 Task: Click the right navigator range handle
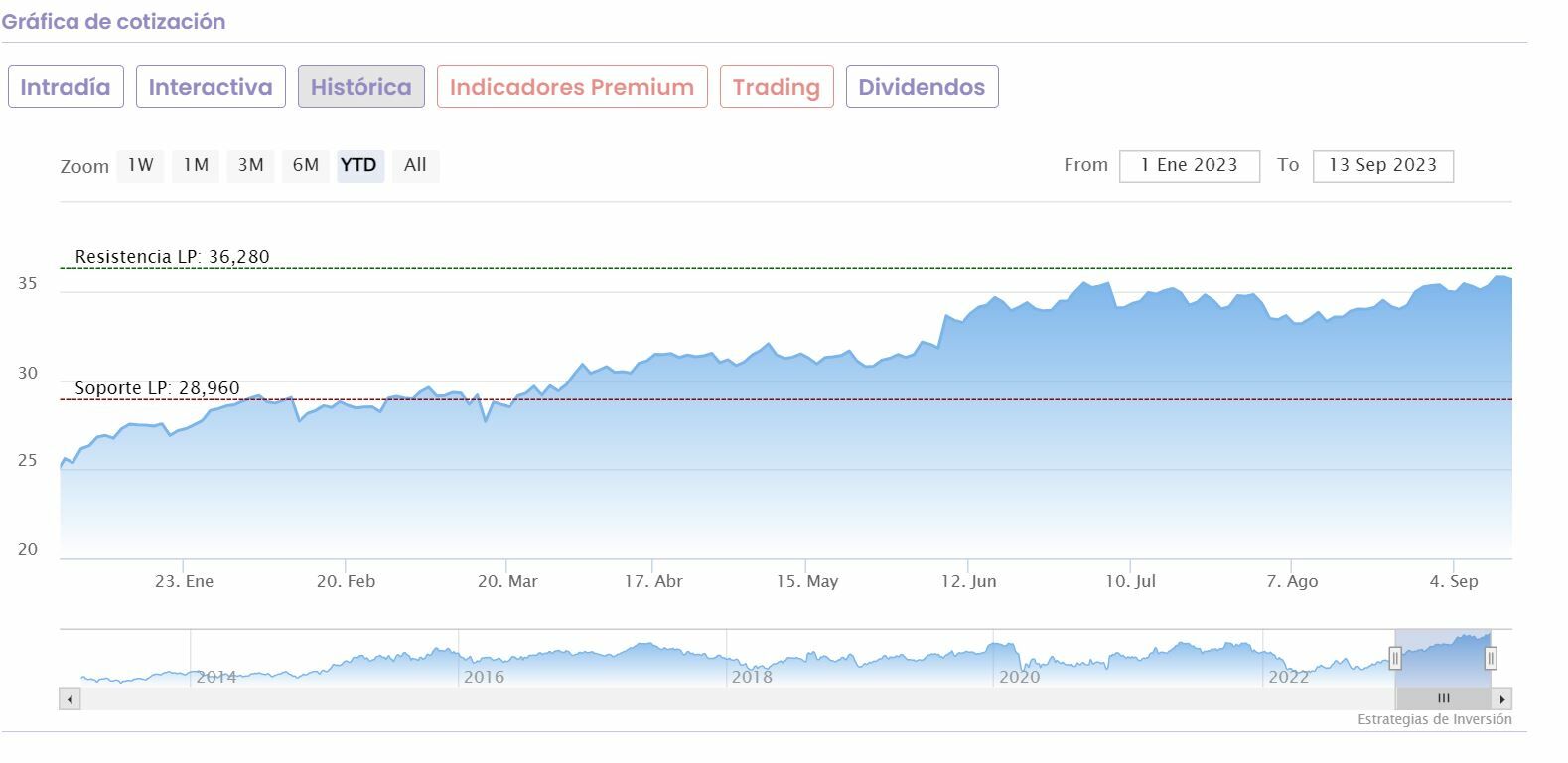tap(1491, 658)
